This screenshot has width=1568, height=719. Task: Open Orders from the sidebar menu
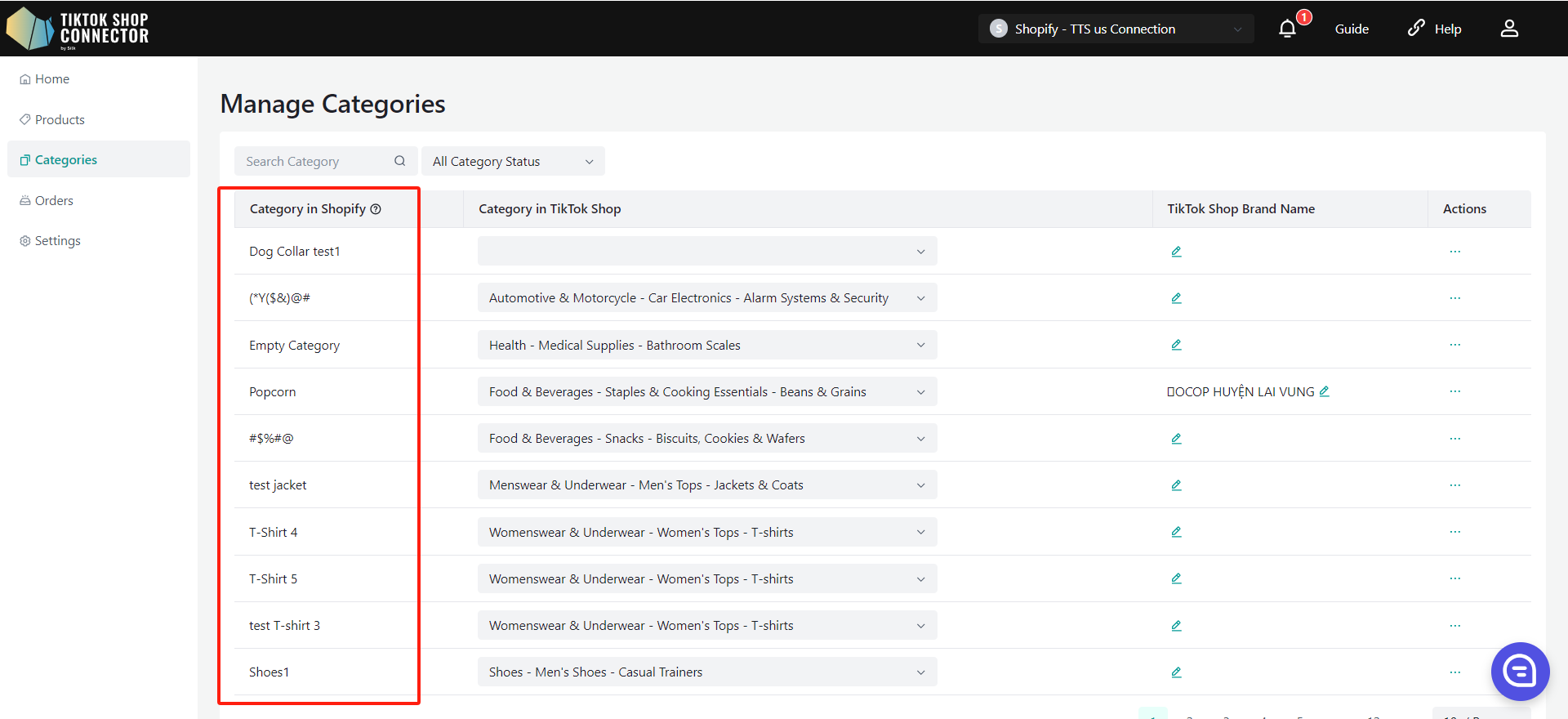point(54,200)
